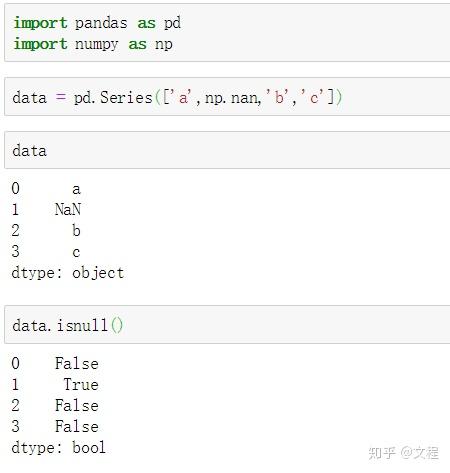This screenshot has width=450, height=473.
Task: Click dtype: object output line
Action: 68,273
